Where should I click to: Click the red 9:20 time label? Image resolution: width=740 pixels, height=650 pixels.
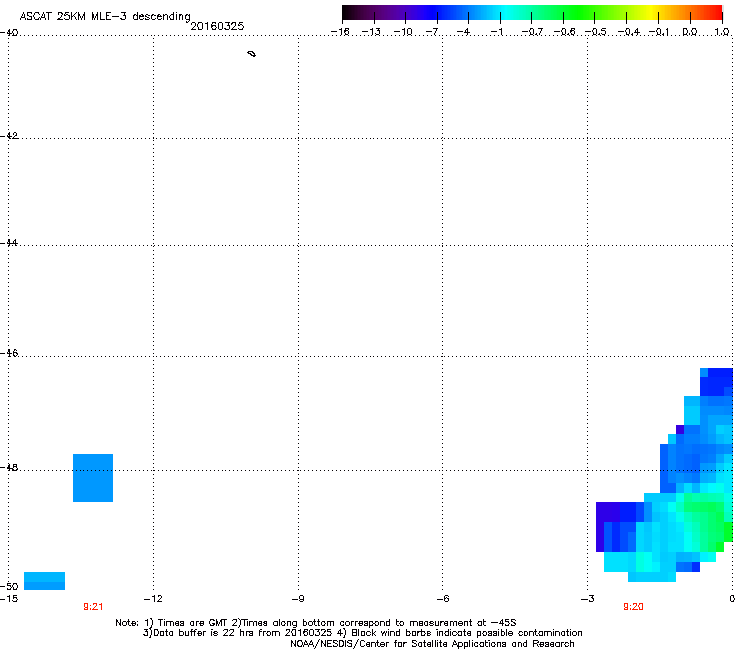click(633, 607)
